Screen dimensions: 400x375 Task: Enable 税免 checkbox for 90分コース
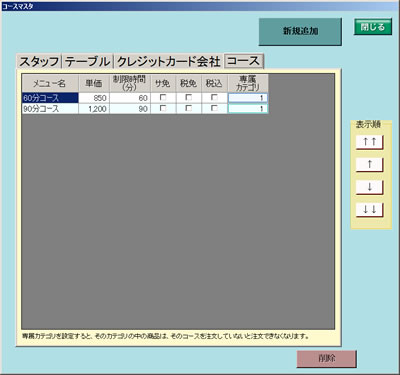[189, 108]
